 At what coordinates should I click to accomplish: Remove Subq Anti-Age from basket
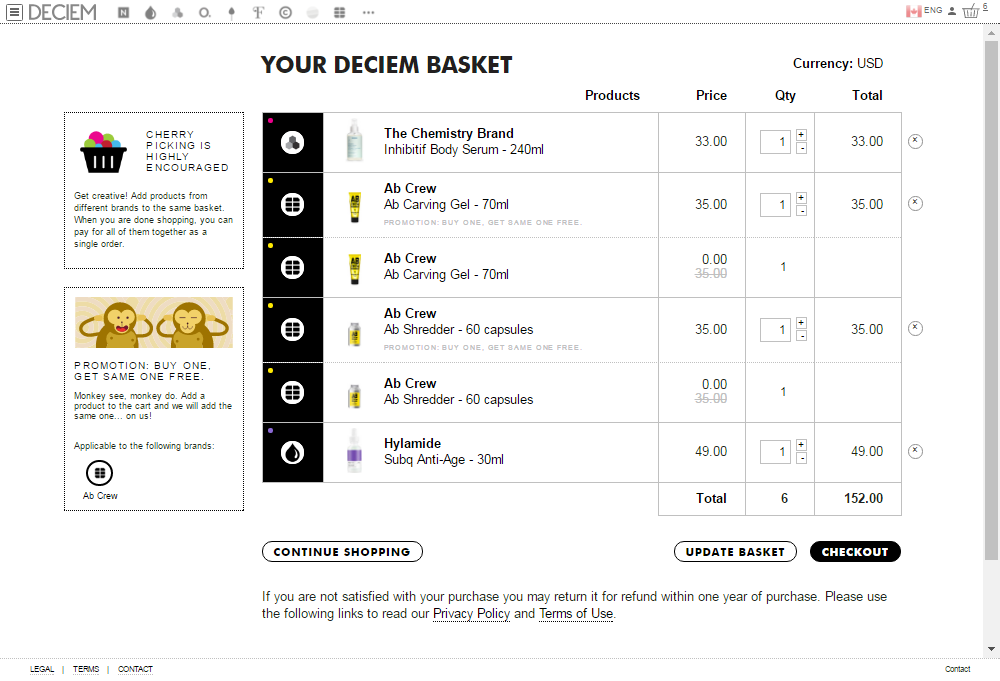[915, 451]
